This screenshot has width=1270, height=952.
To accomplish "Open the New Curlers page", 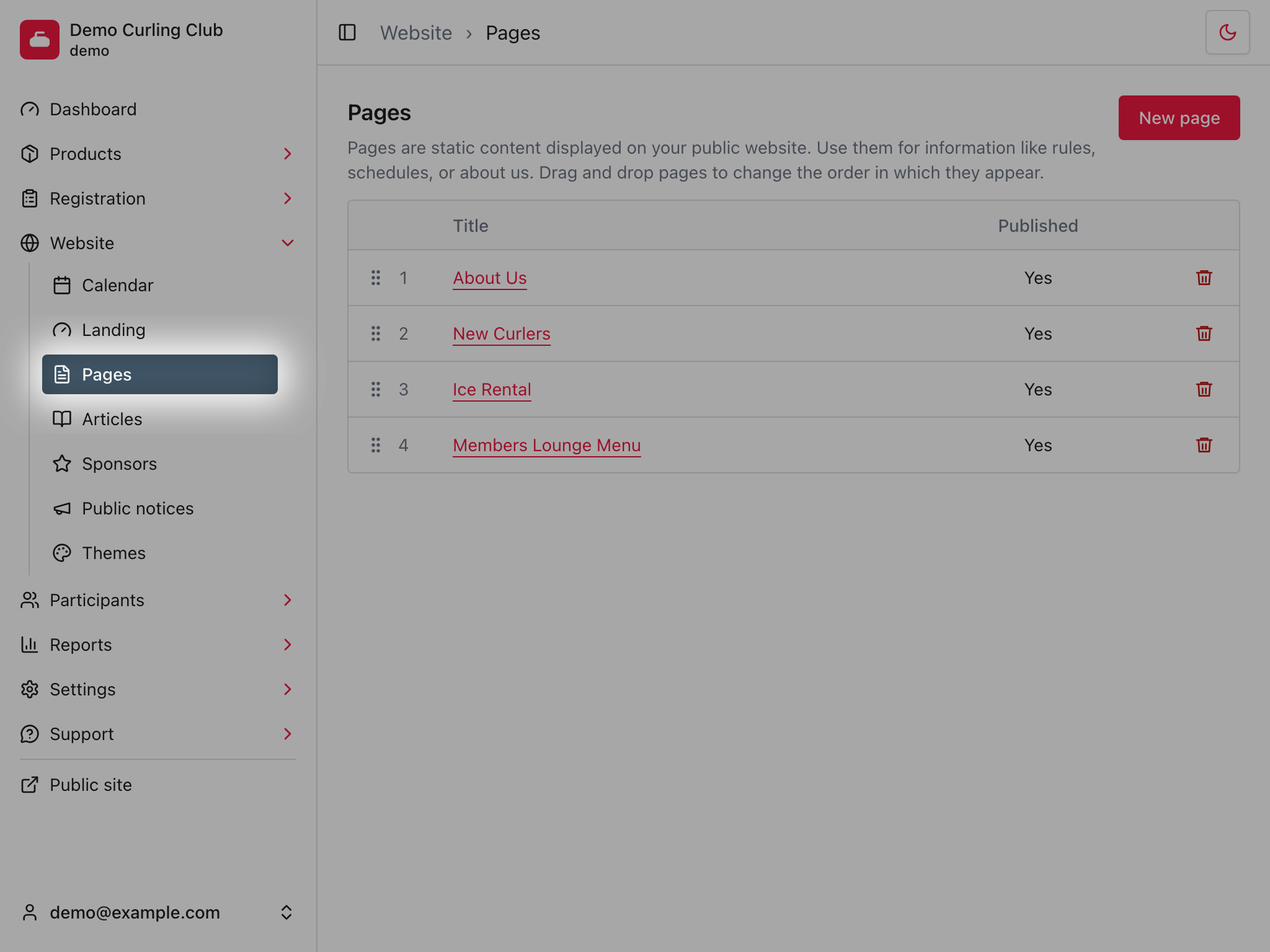I will pos(501,333).
